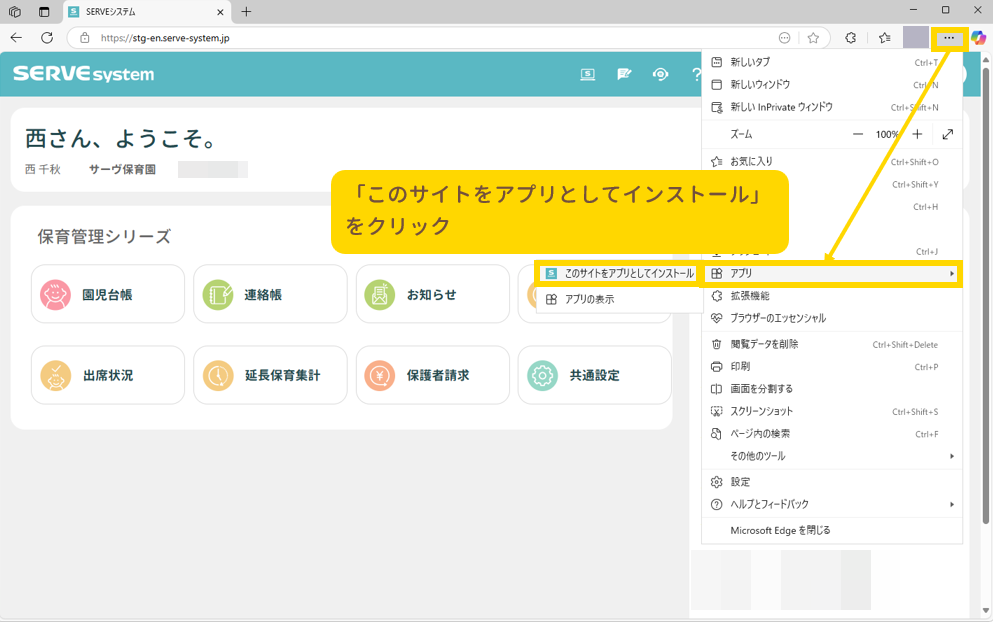The height and width of the screenshot is (622, 993).
Task: Click the browser address bar URL
Action: point(400,38)
